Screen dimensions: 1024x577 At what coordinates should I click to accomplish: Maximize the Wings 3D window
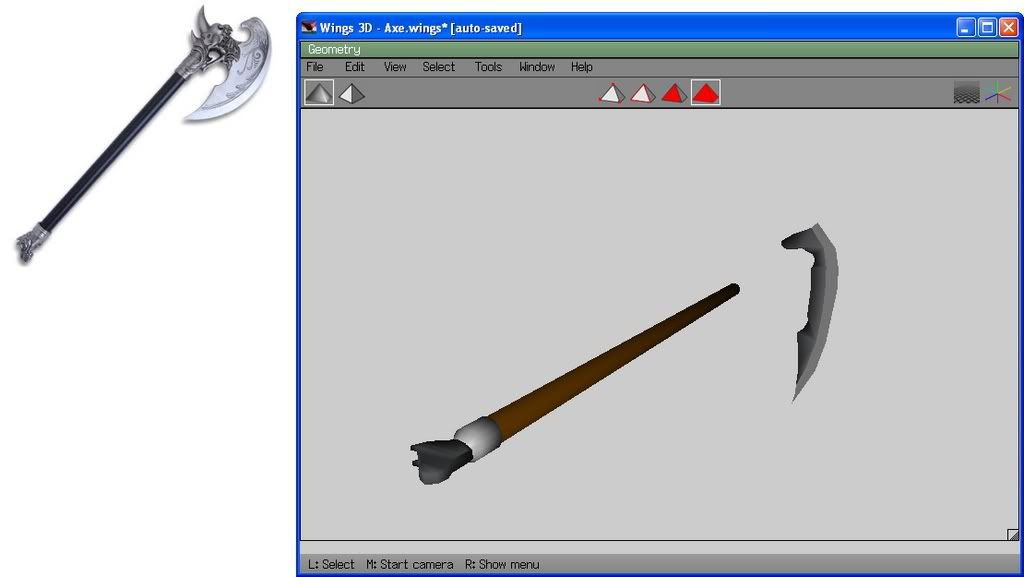click(987, 28)
